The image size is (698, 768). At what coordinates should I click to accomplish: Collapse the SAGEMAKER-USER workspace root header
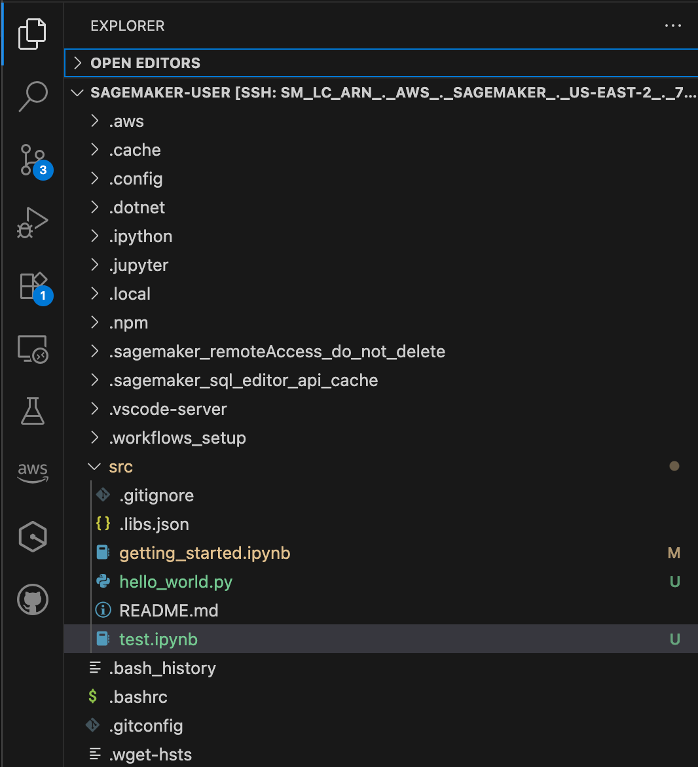coord(380,92)
